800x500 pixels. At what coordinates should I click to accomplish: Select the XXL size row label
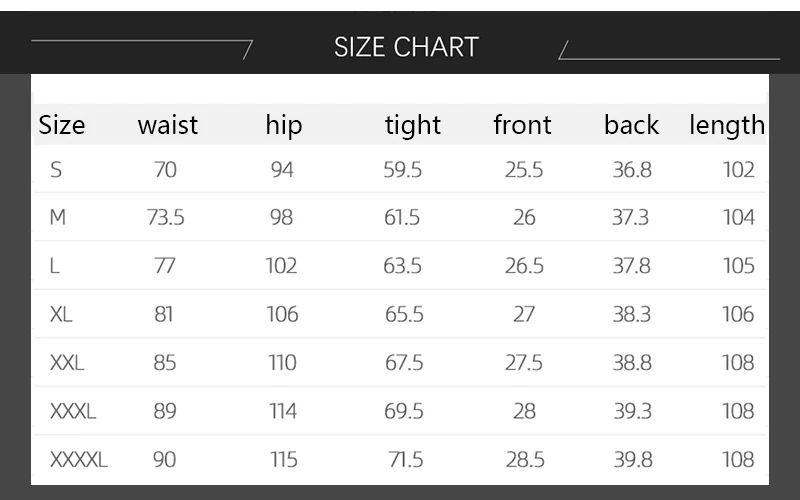[67, 363]
